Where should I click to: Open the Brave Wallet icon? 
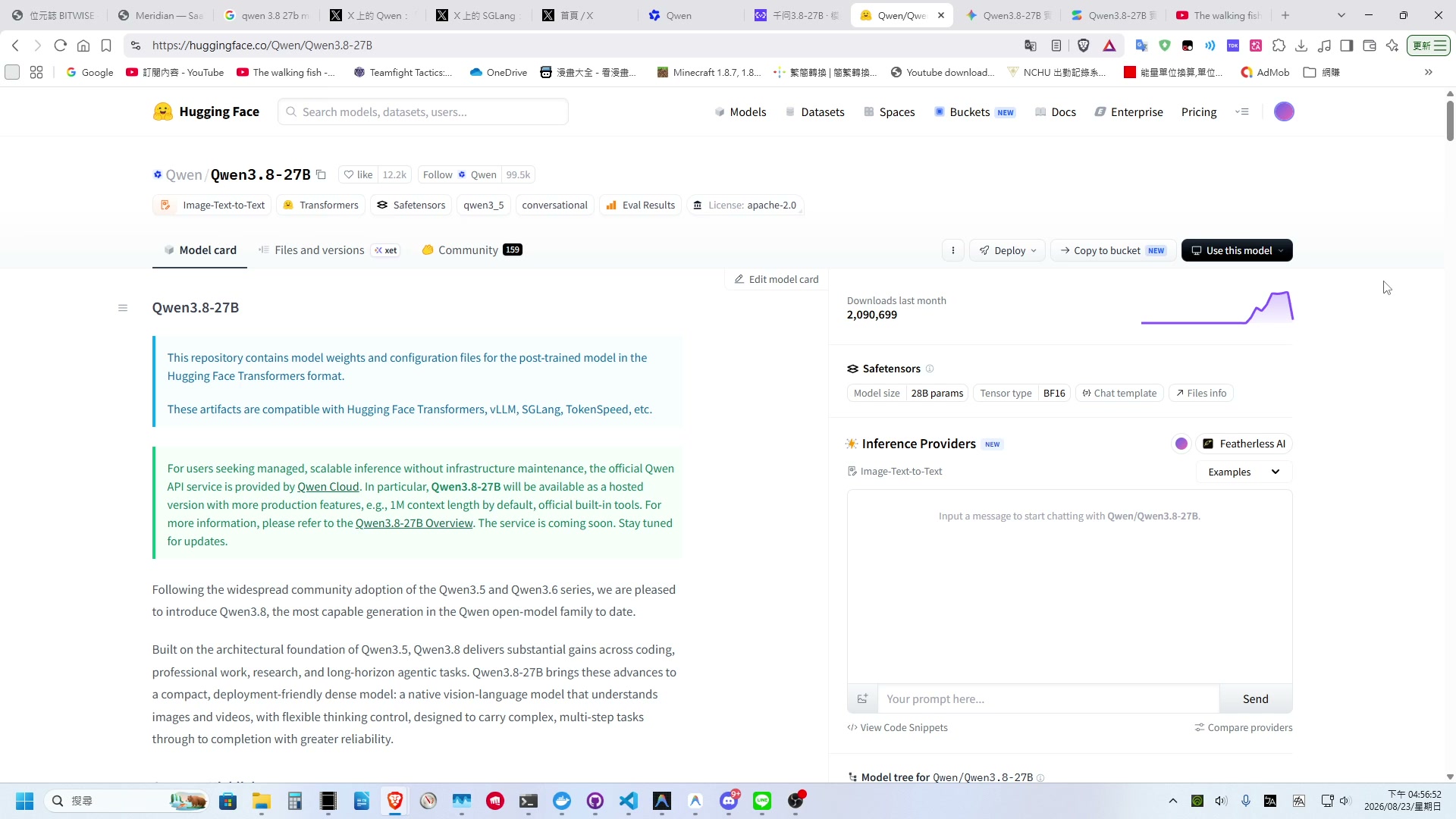point(1370,45)
